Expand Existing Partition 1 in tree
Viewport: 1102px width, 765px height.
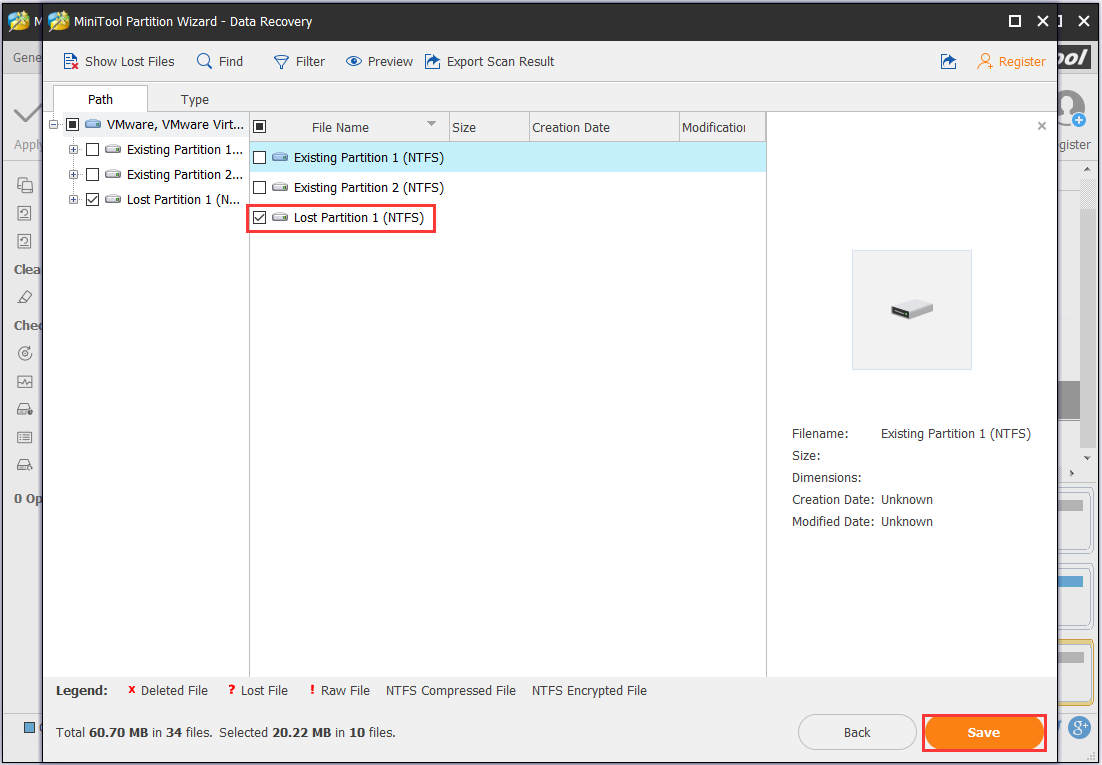(73, 150)
